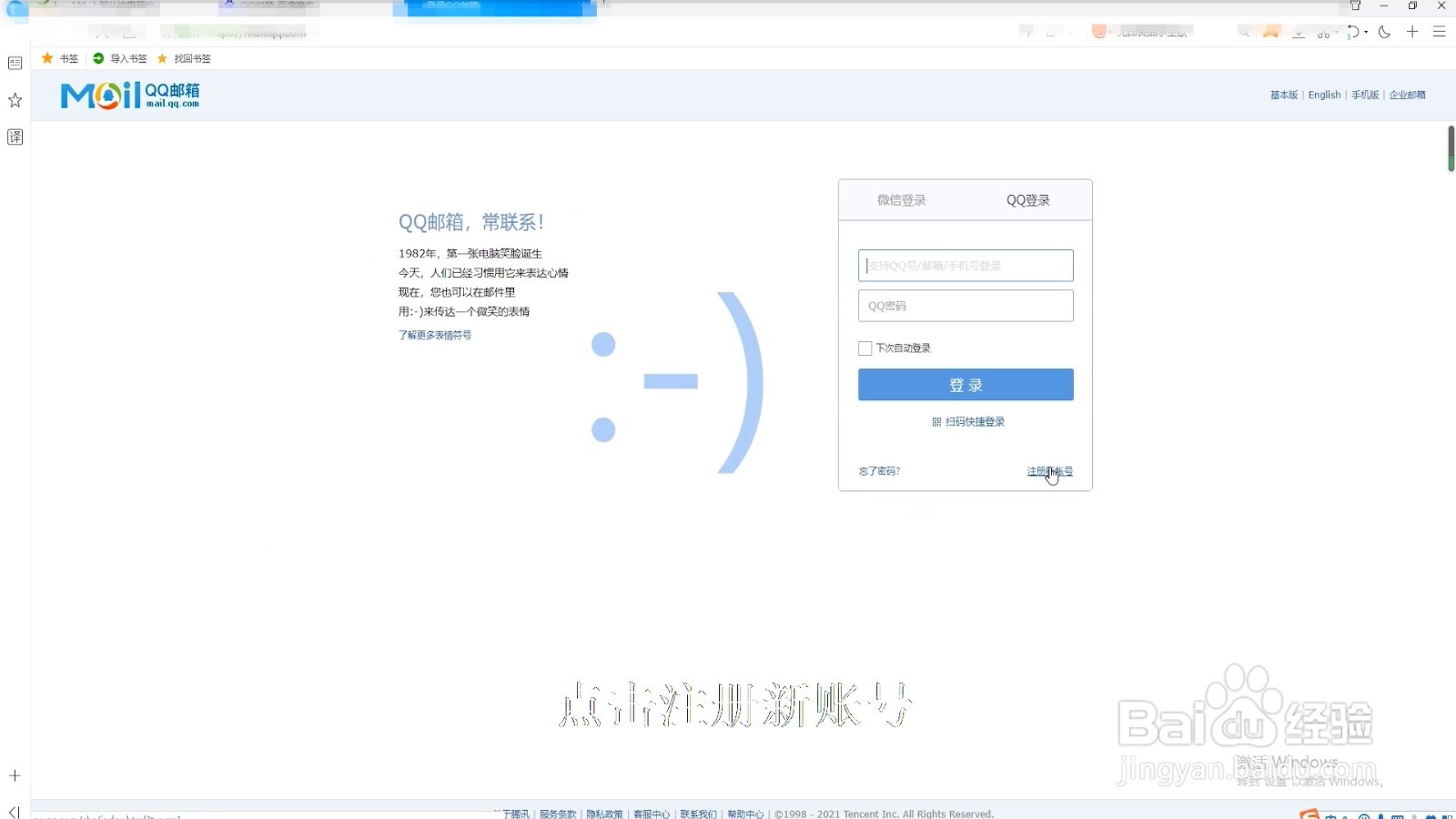Focus the QQ号/邮箱/手机号 account field
Viewport: 1456px width, 819px height.
pyautogui.click(x=966, y=266)
